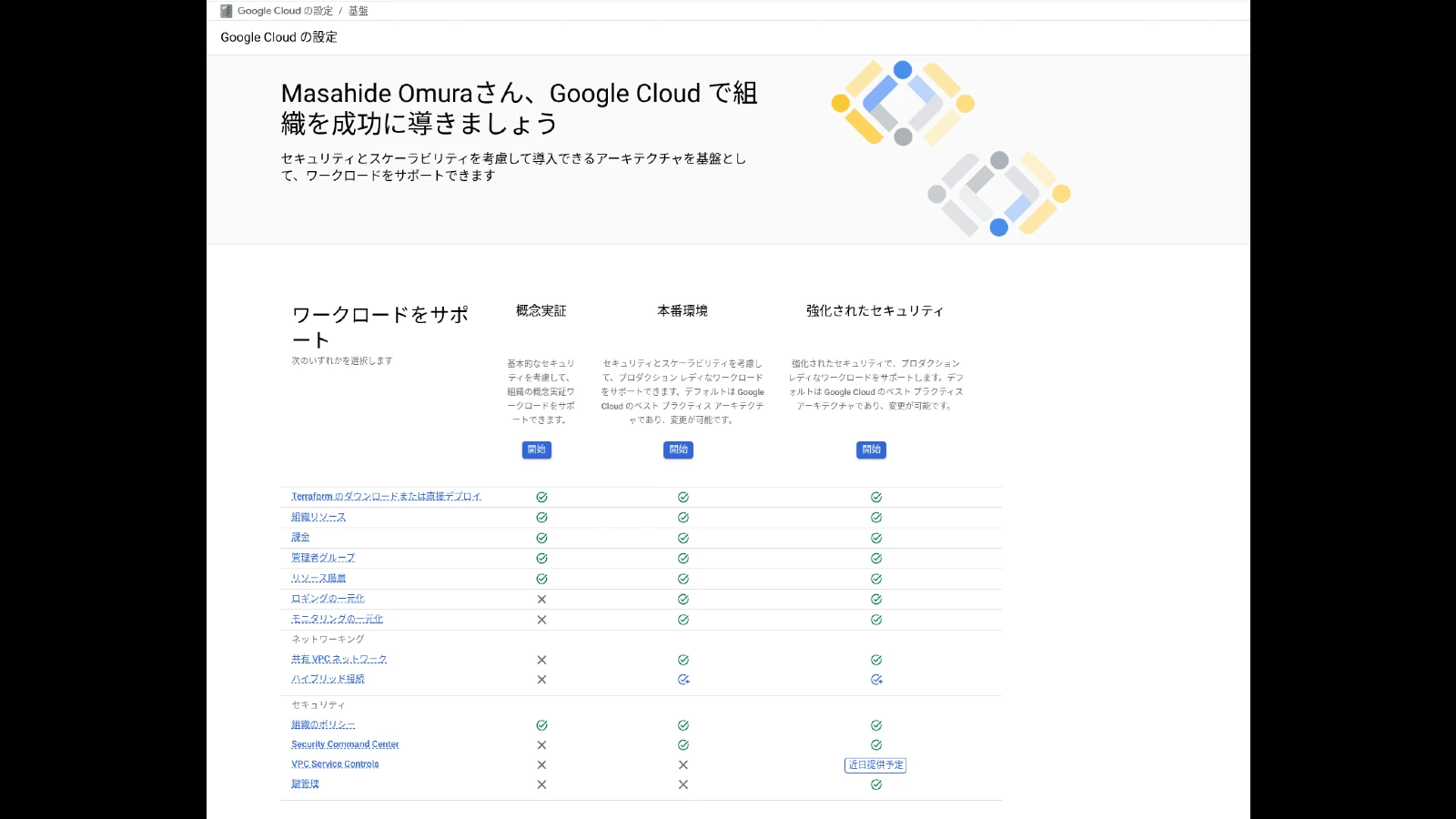This screenshot has height=819, width=1456.
Task: Click the ハイブリッド接続 optional-check icon under 本番環境
Action: (683, 680)
